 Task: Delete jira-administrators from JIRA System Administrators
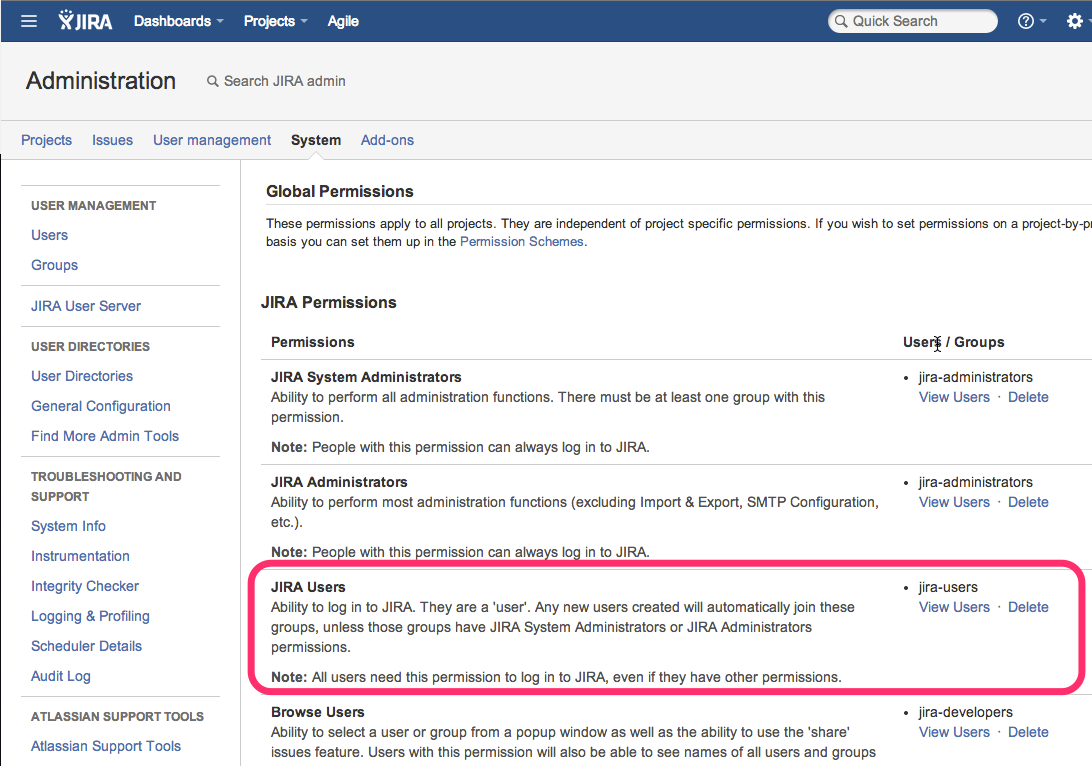point(1028,398)
